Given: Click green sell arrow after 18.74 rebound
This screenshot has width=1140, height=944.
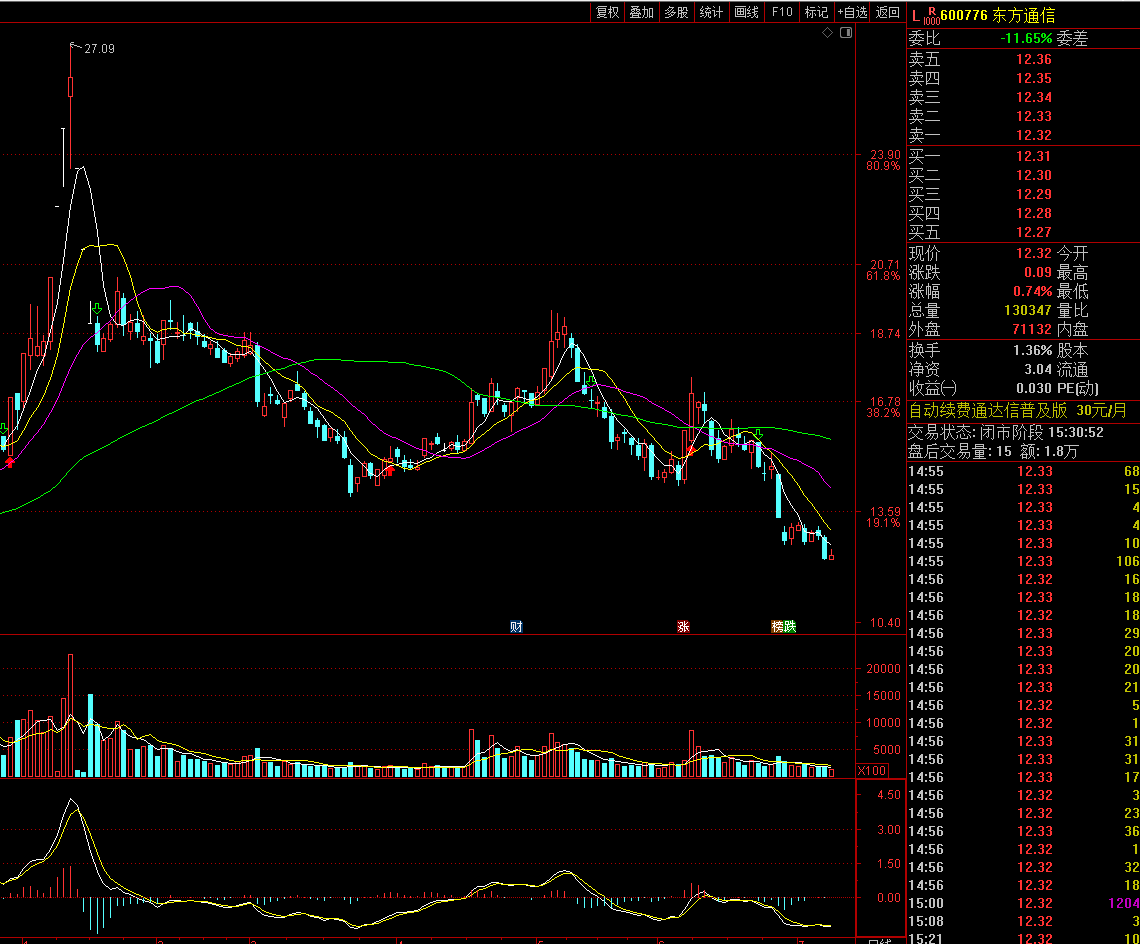Looking at the screenshot, I should point(590,380).
